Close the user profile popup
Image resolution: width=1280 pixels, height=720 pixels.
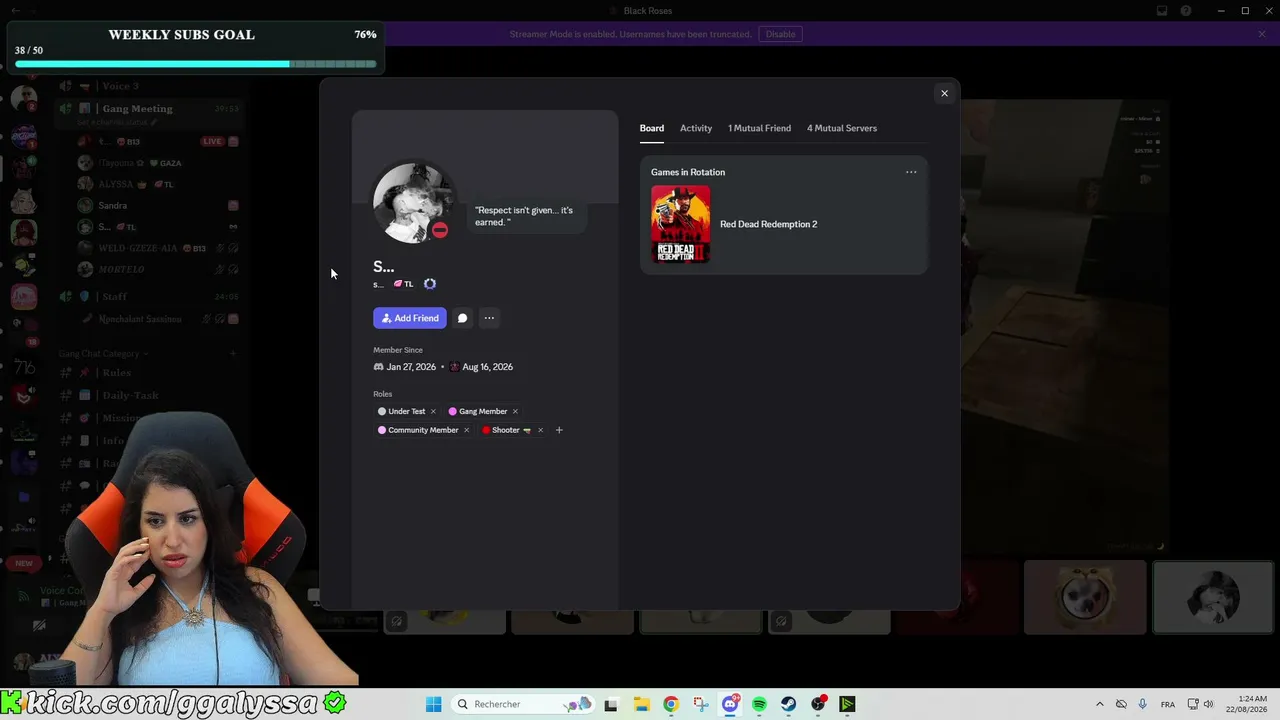[944, 93]
